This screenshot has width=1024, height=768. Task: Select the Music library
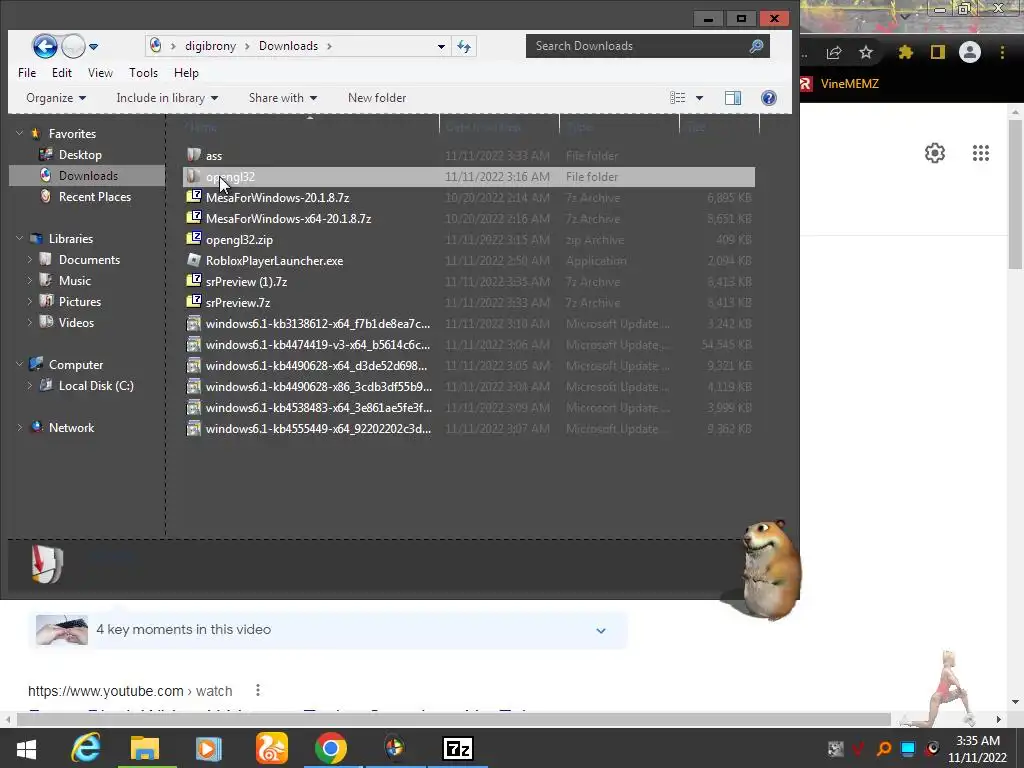(74, 281)
